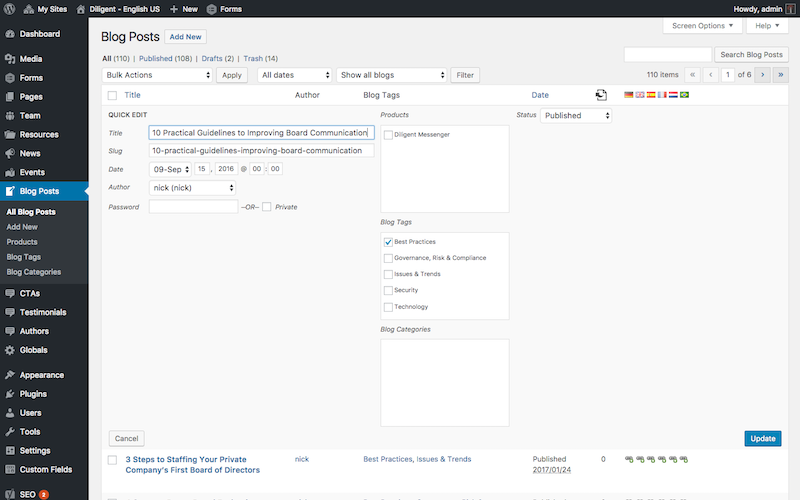The image size is (800, 500).
Task: Click the blog posts search field
Action: [x=668, y=55]
